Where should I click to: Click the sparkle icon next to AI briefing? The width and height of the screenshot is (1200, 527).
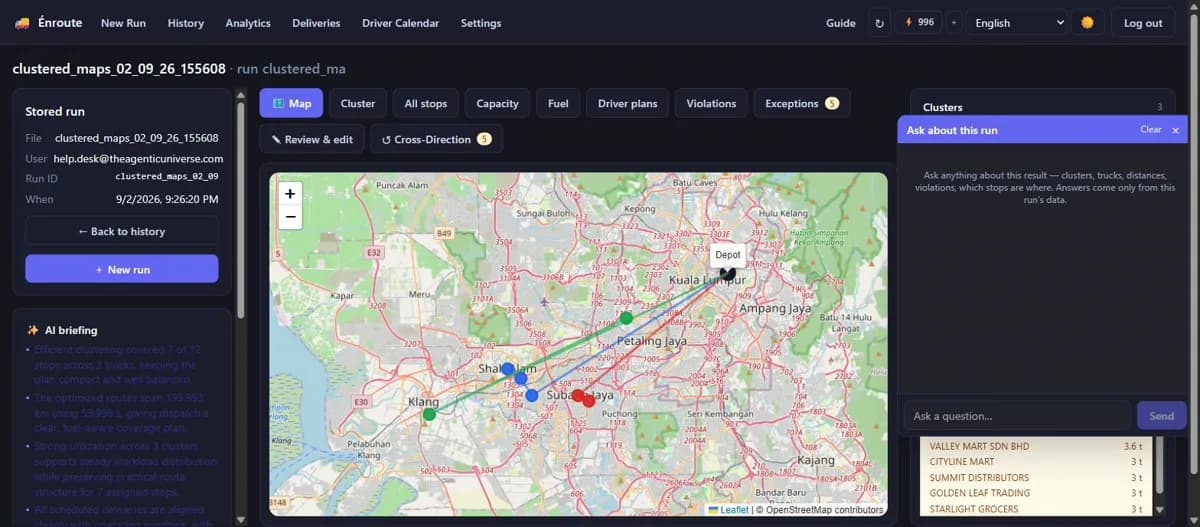pyautogui.click(x=32, y=330)
